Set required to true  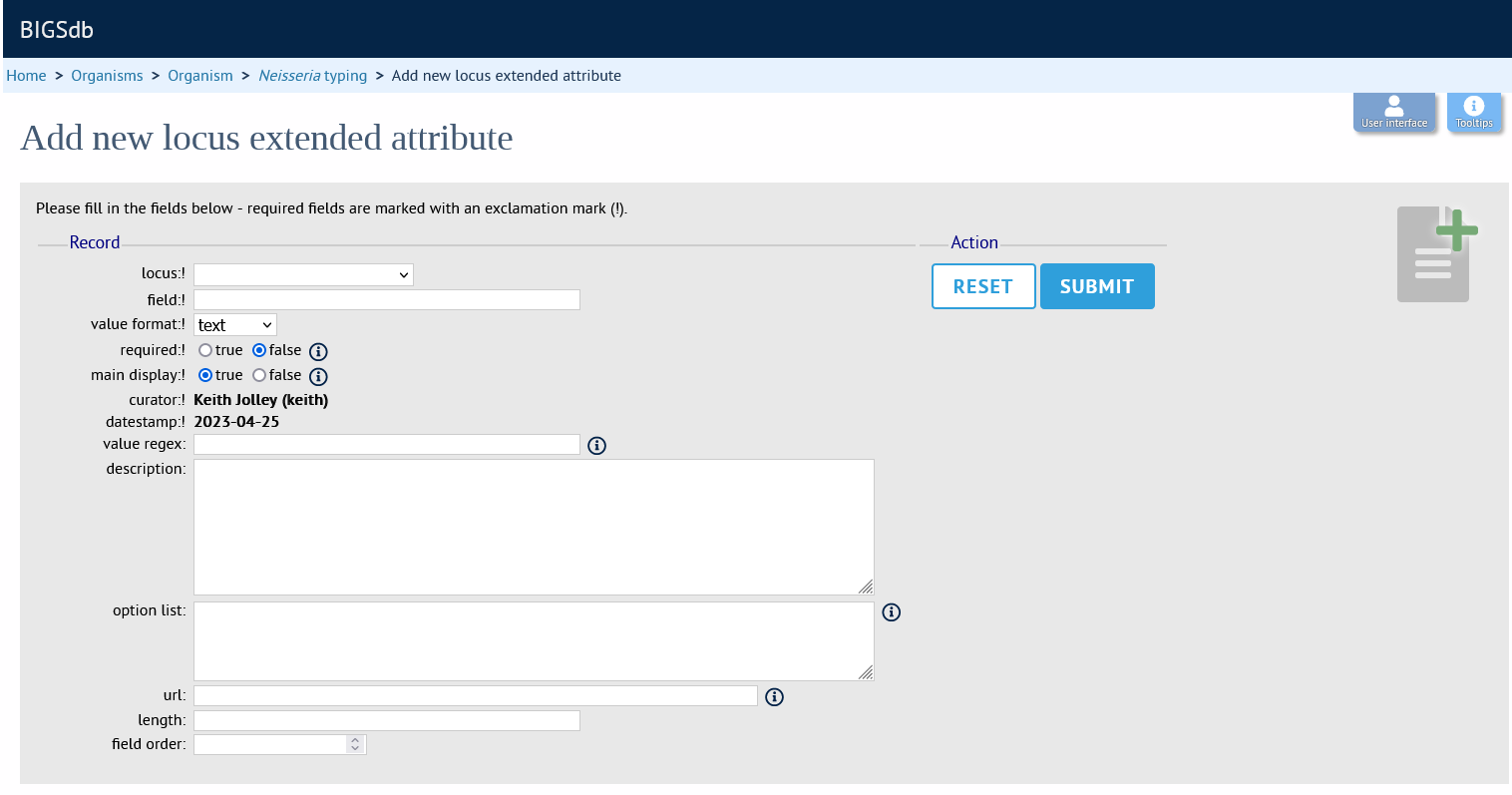[x=205, y=350]
